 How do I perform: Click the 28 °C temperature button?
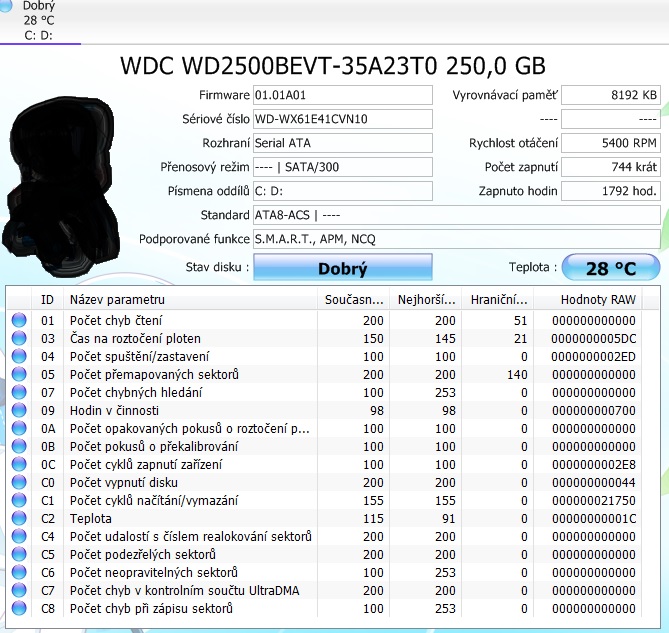610,268
